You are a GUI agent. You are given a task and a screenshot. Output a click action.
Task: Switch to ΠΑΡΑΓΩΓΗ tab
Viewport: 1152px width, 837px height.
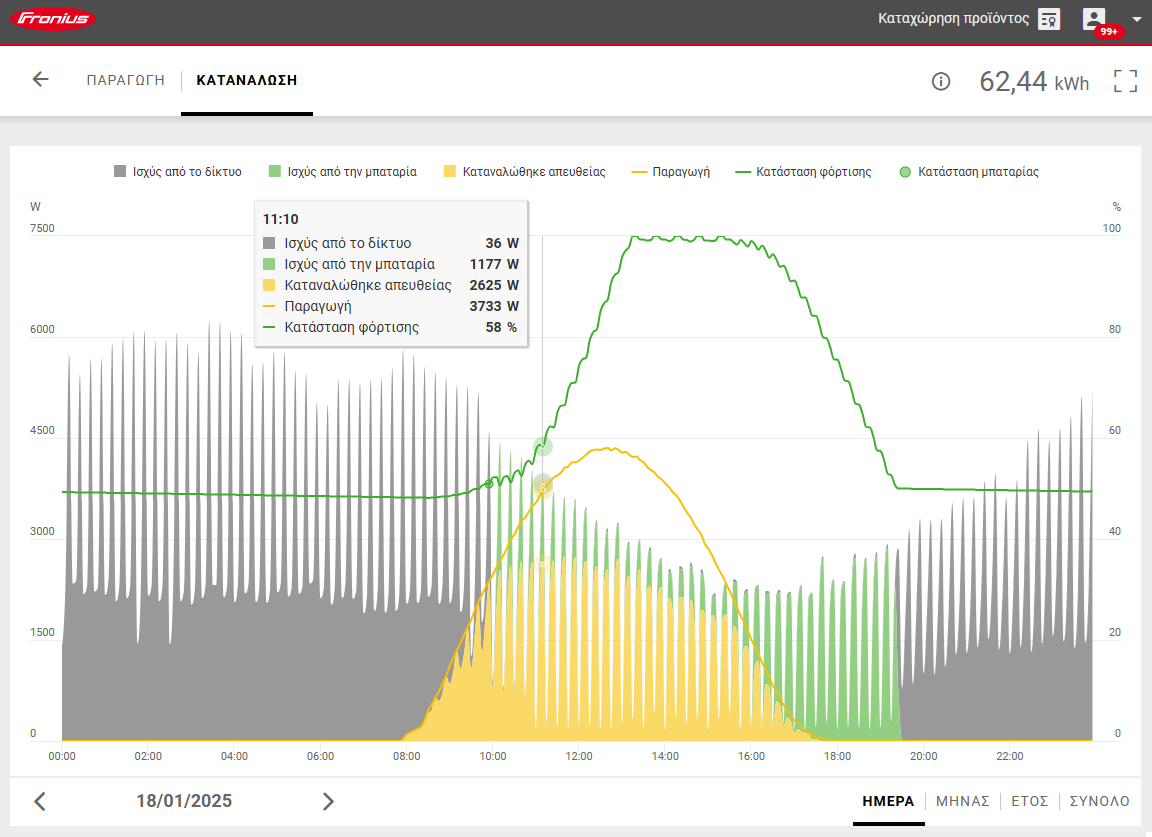pyautogui.click(x=125, y=80)
